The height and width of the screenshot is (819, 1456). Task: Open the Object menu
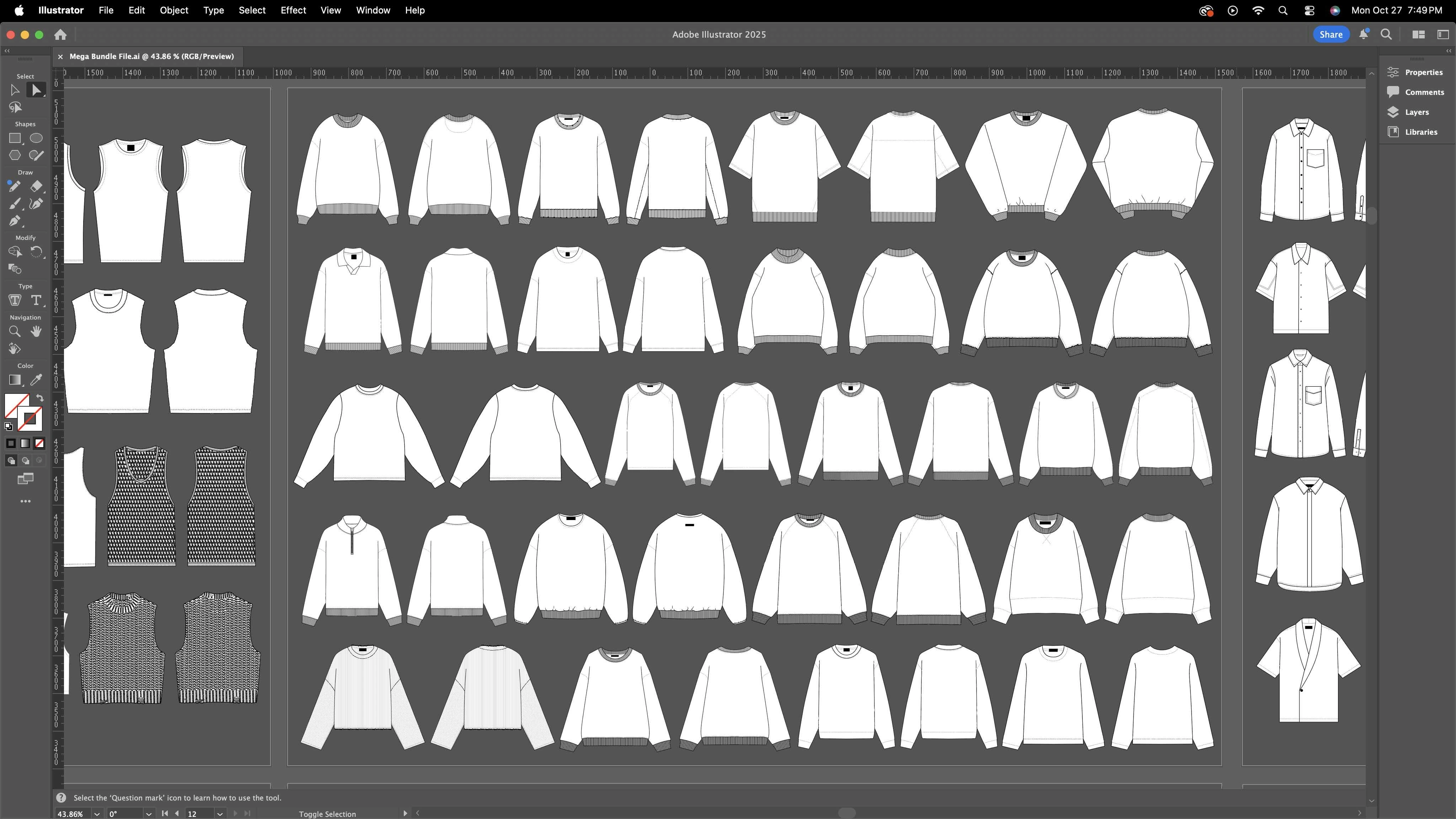coord(173,10)
